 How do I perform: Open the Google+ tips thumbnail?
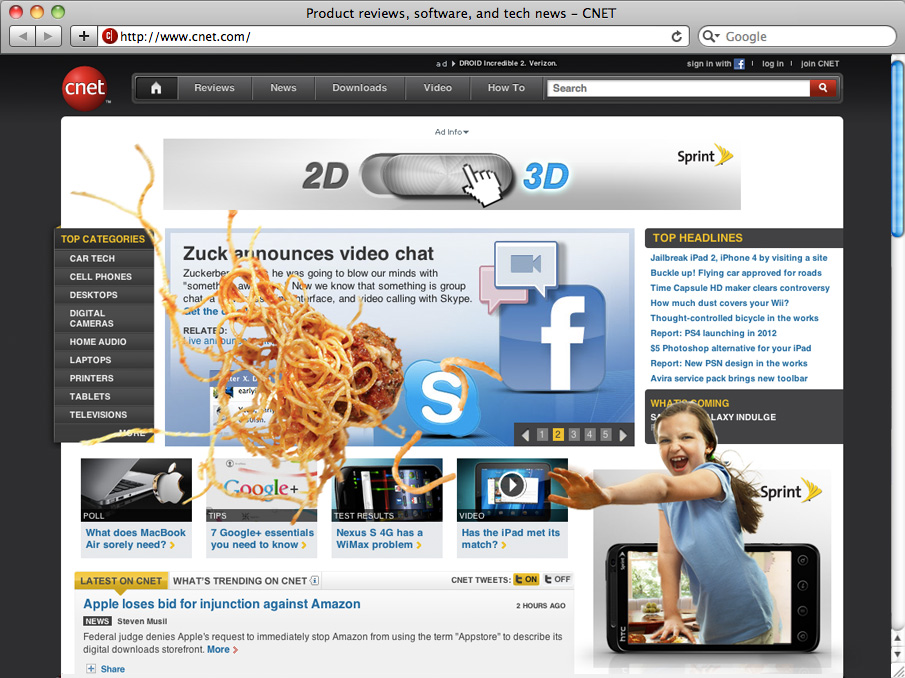(x=261, y=490)
